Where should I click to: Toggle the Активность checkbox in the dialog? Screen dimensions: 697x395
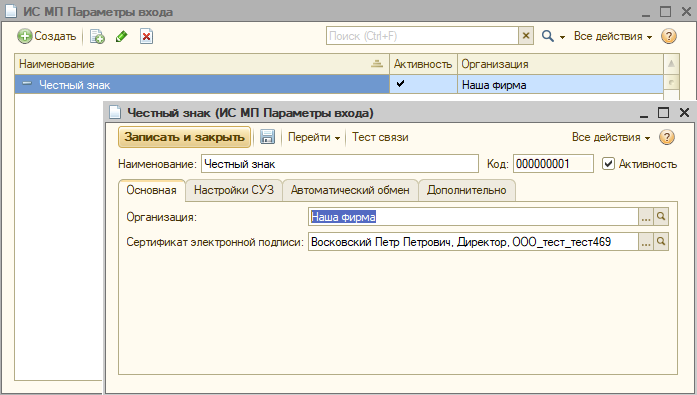coord(608,164)
